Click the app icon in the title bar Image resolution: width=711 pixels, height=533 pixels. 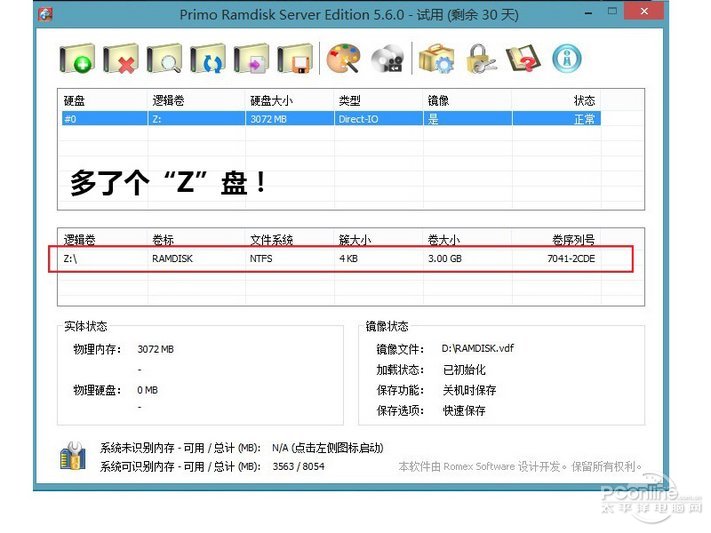coord(45,14)
